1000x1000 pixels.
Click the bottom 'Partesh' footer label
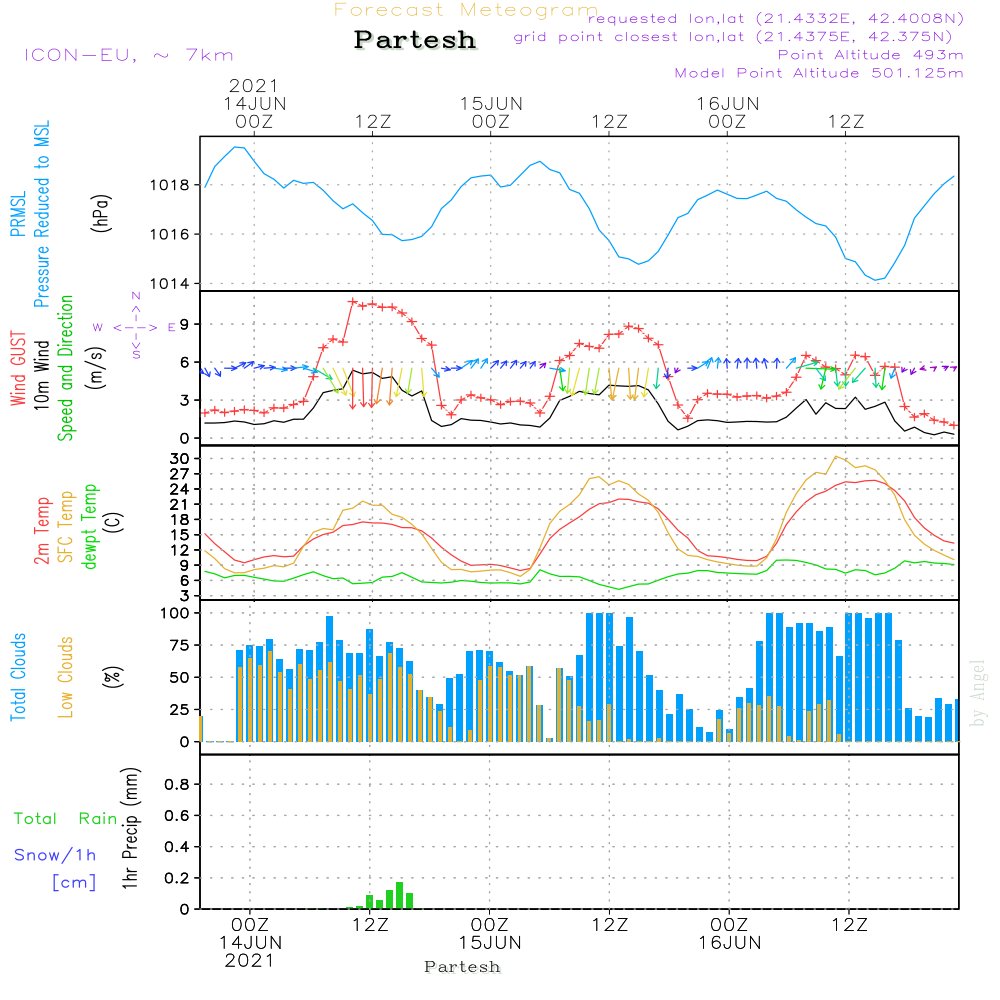click(x=462, y=967)
